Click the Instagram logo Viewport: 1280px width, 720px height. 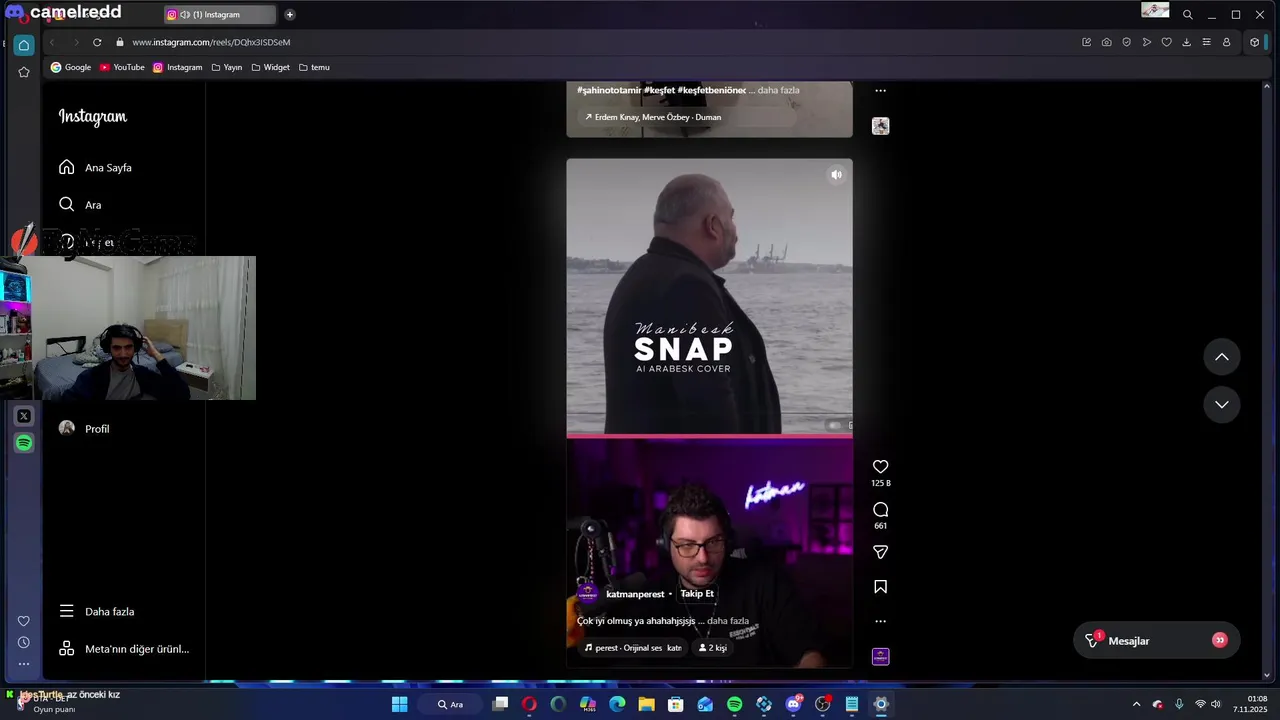[x=93, y=116]
